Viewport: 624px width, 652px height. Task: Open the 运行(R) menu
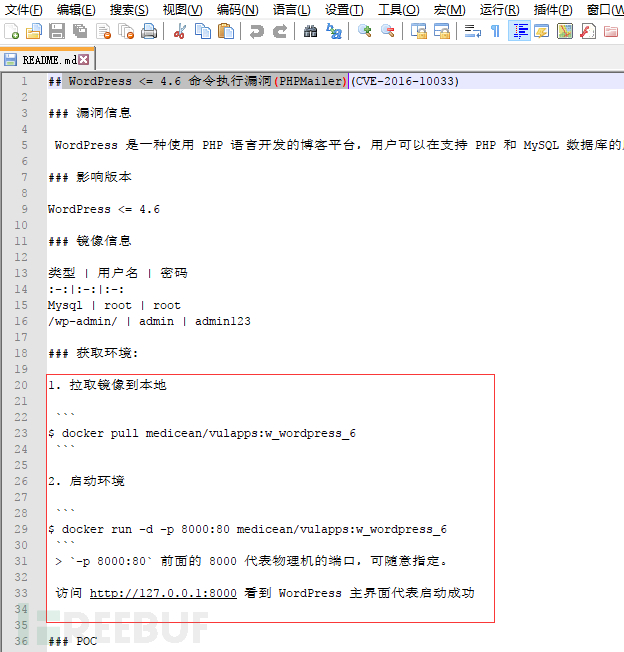(499, 9)
